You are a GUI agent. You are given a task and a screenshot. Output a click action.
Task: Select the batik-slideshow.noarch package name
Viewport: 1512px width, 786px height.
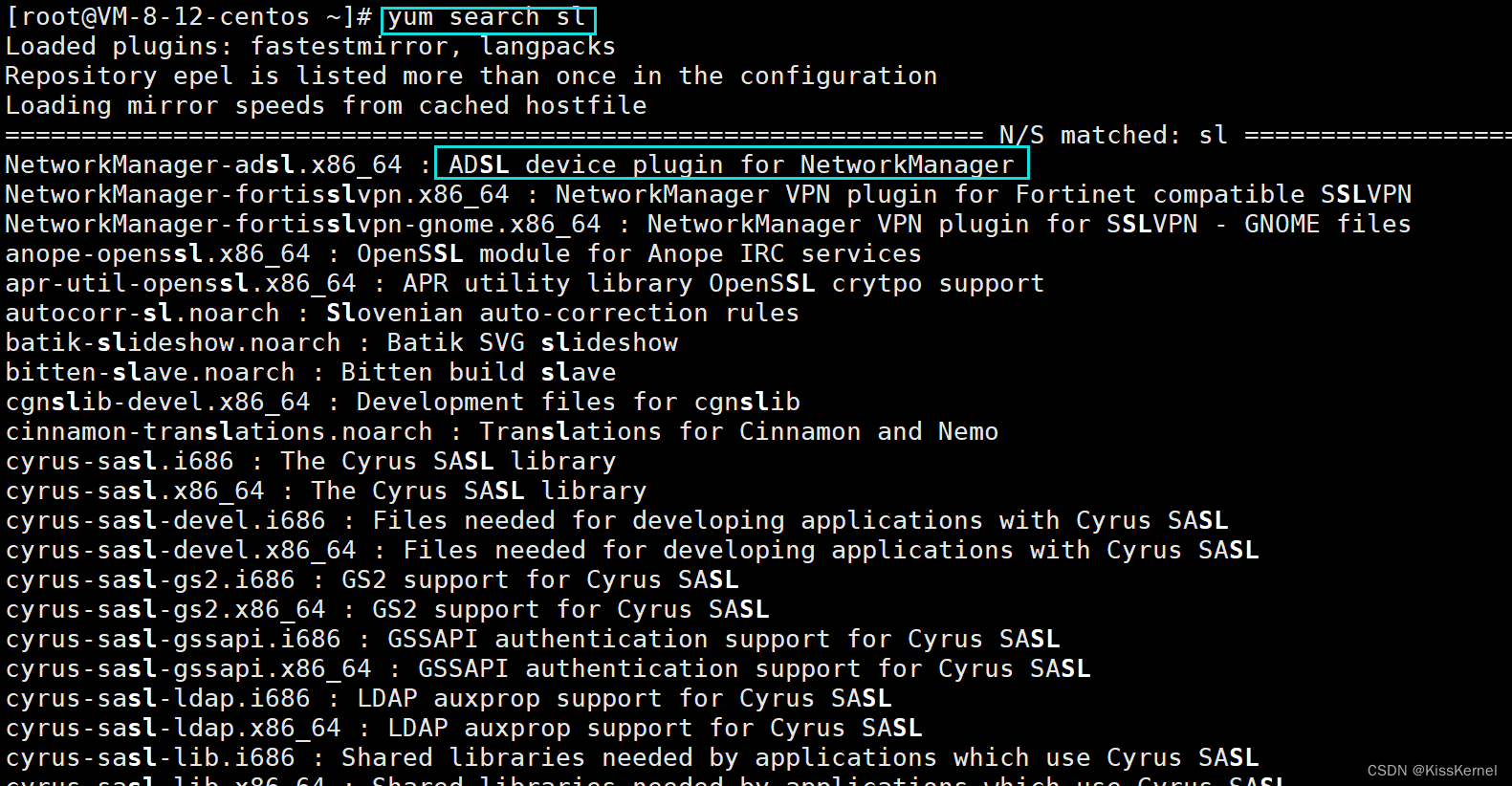click(173, 343)
